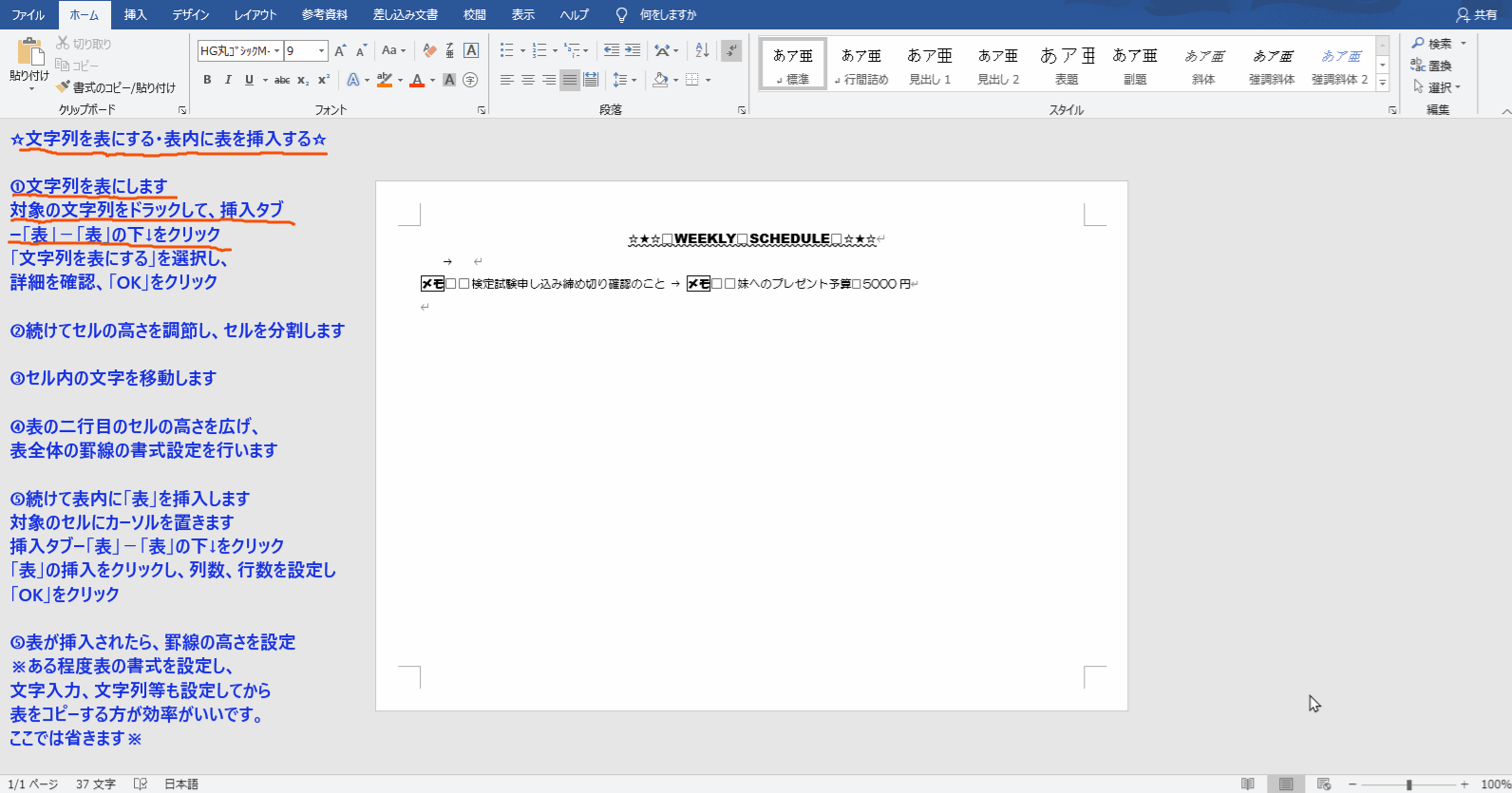
Task: Click the zoom slider handle
Action: [x=1409, y=784]
